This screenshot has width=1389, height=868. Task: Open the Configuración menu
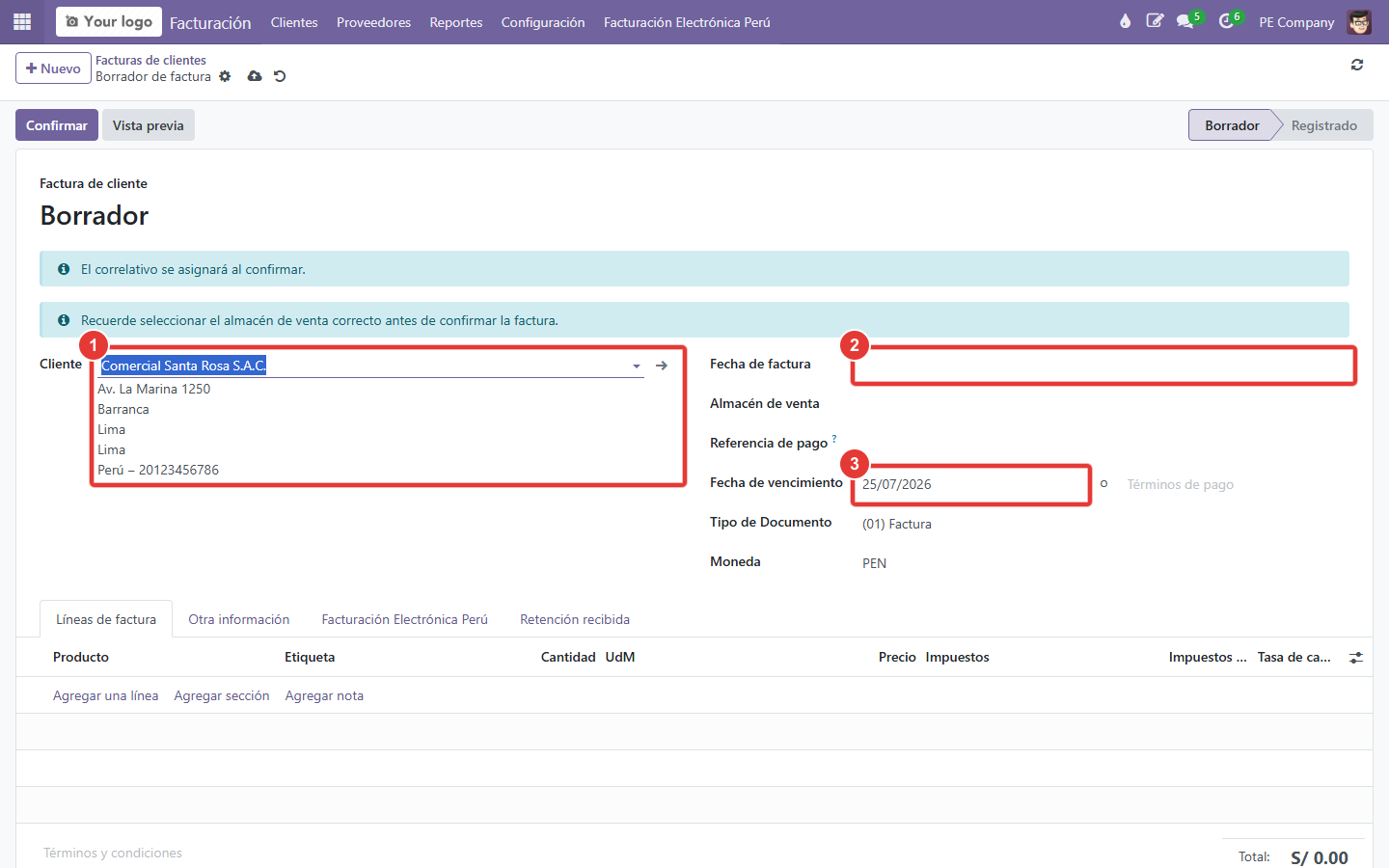coord(543,22)
